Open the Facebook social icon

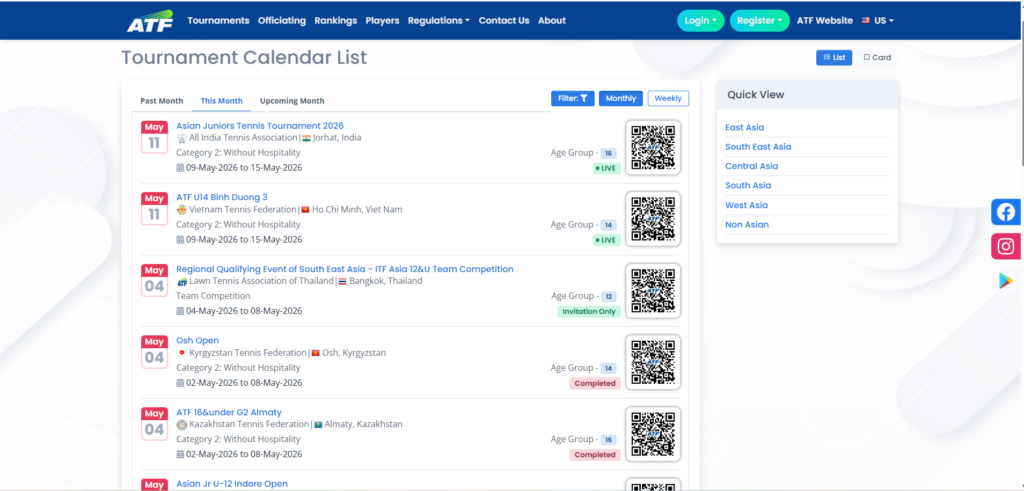tap(1006, 212)
